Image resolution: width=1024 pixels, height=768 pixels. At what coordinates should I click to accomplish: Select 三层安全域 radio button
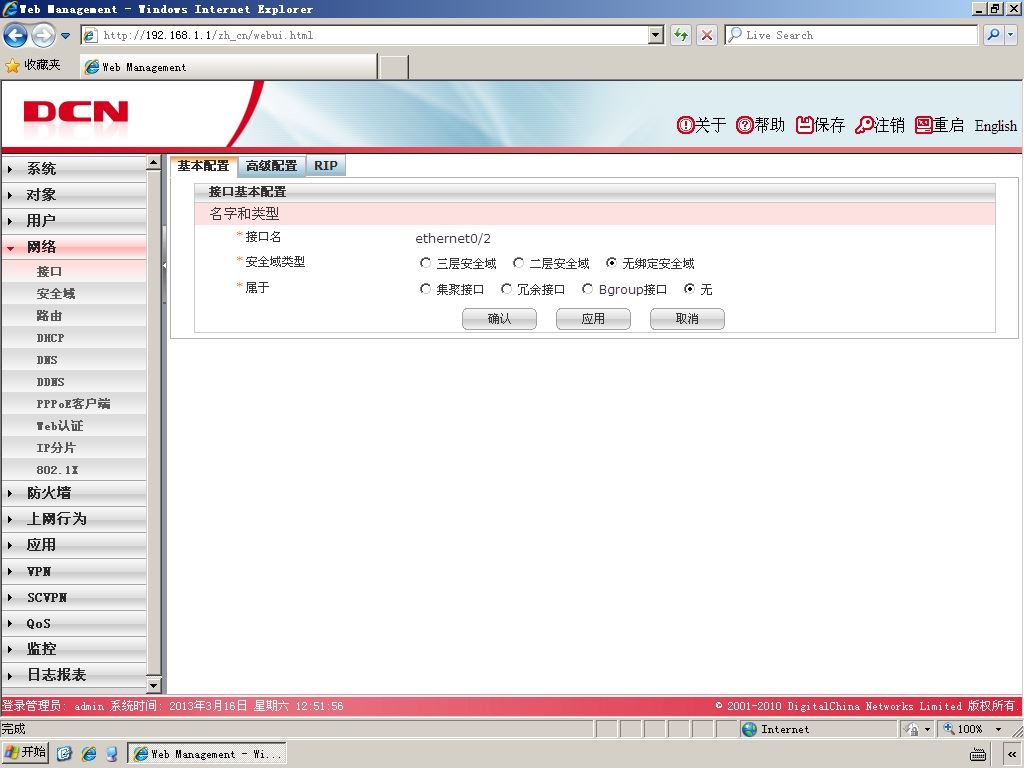point(426,263)
